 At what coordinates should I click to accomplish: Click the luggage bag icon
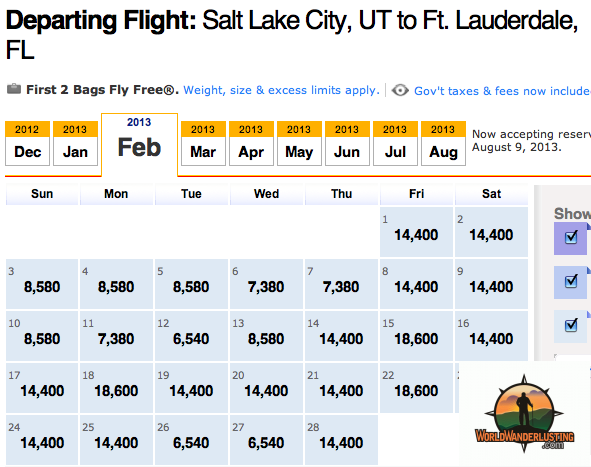14,89
